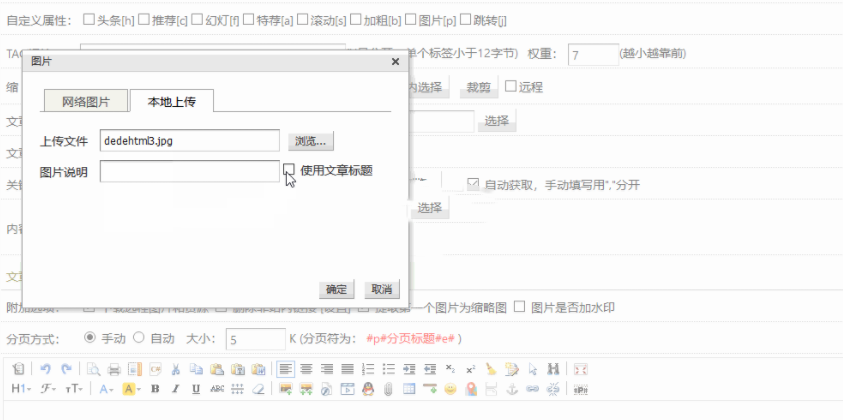Image resolution: width=843 pixels, height=420 pixels.
Task: Select the 自动 pagination radio button
Action: tap(139, 338)
